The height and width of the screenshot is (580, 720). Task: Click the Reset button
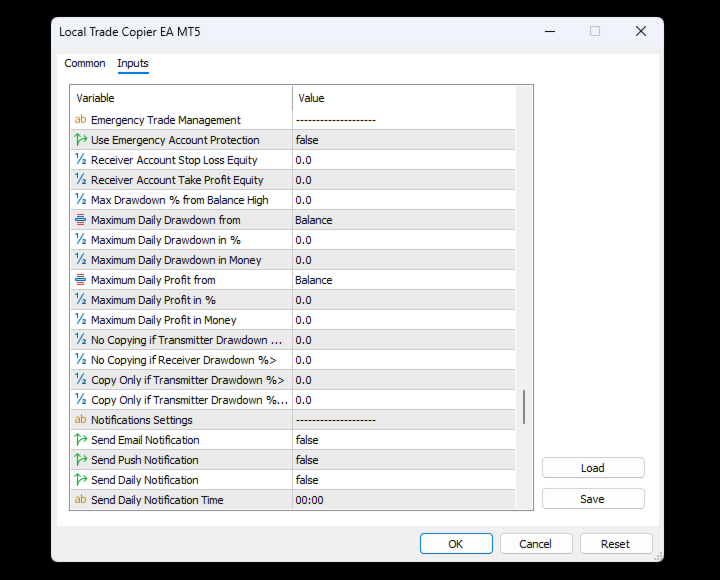616,544
